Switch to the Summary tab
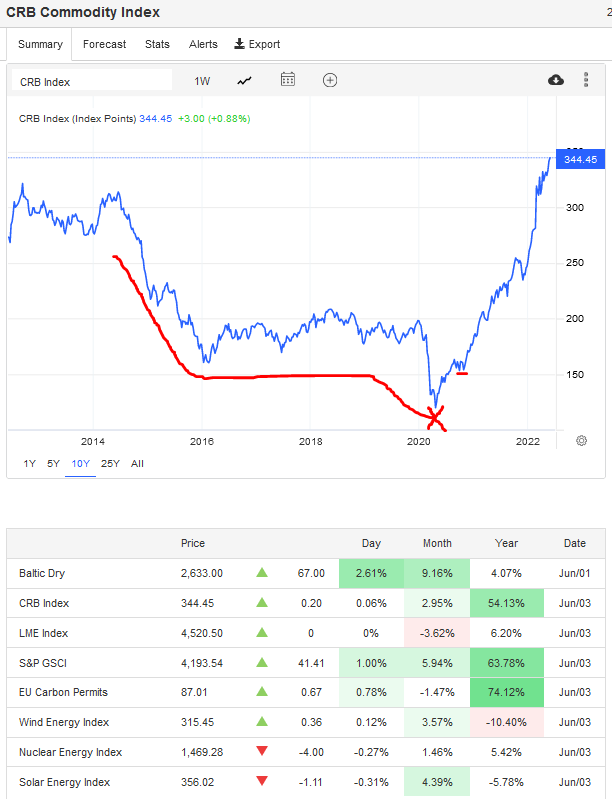This screenshot has width=612, height=799. click(x=40, y=44)
